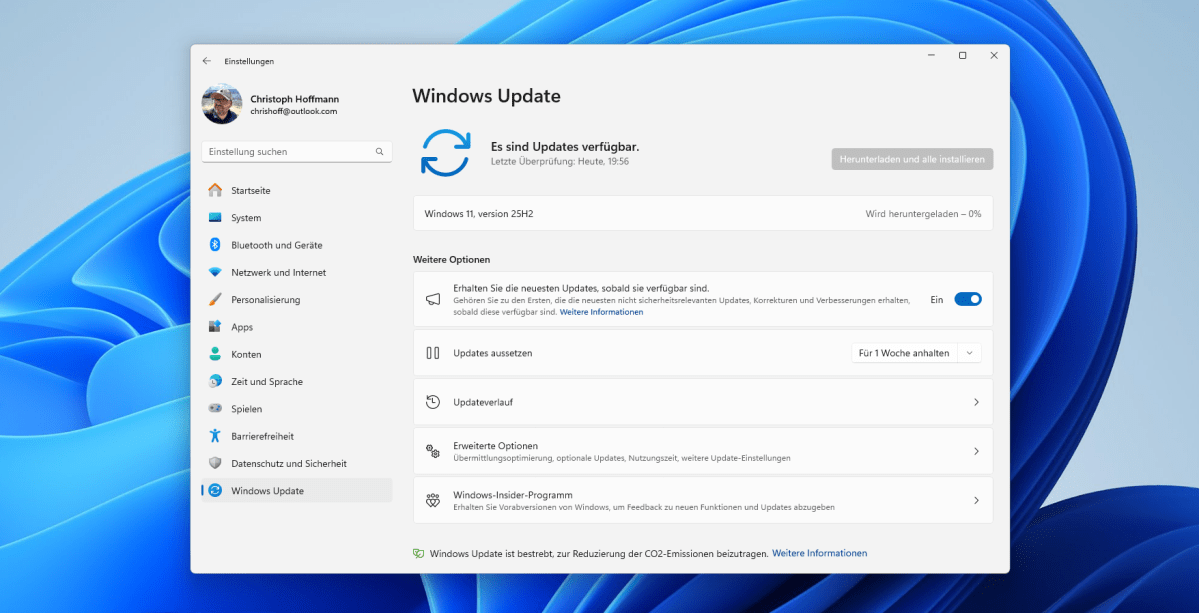Select the Personalisierung brush icon
This screenshot has height=613, width=1199.
click(x=214, y=298)
